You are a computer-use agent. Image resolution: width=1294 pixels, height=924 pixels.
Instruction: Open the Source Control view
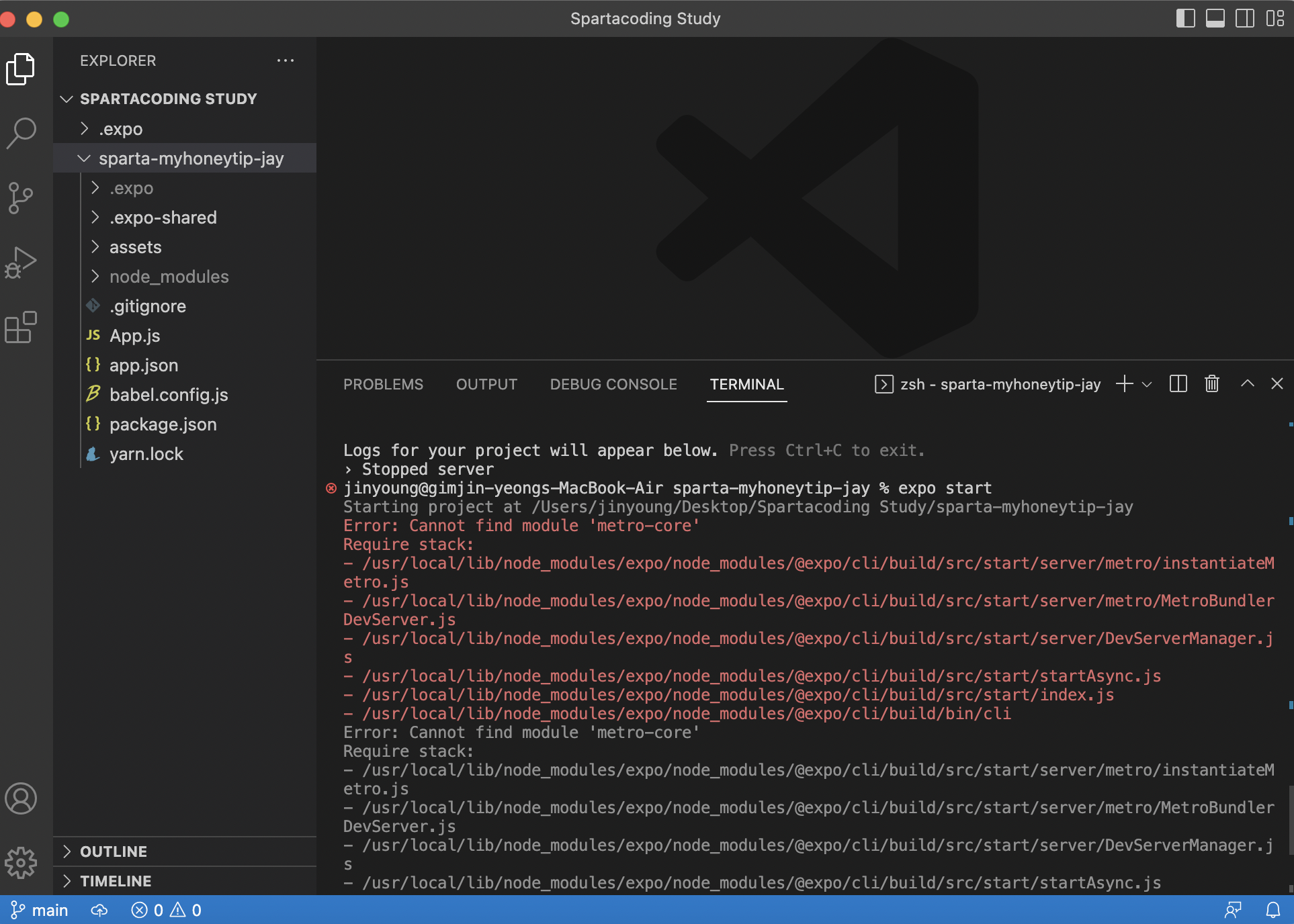(21, 197)
